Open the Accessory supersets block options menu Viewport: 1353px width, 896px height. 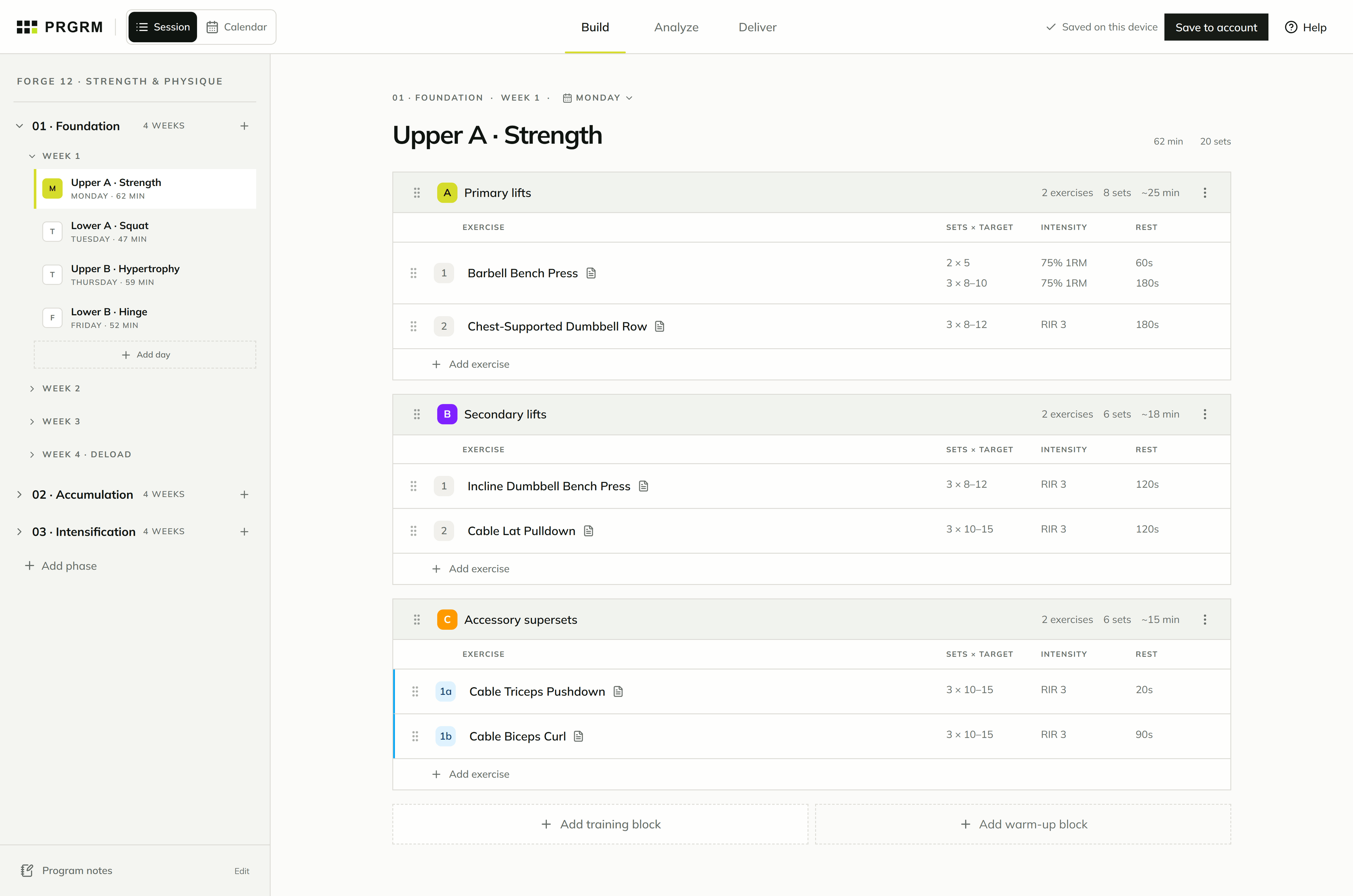1205,620
